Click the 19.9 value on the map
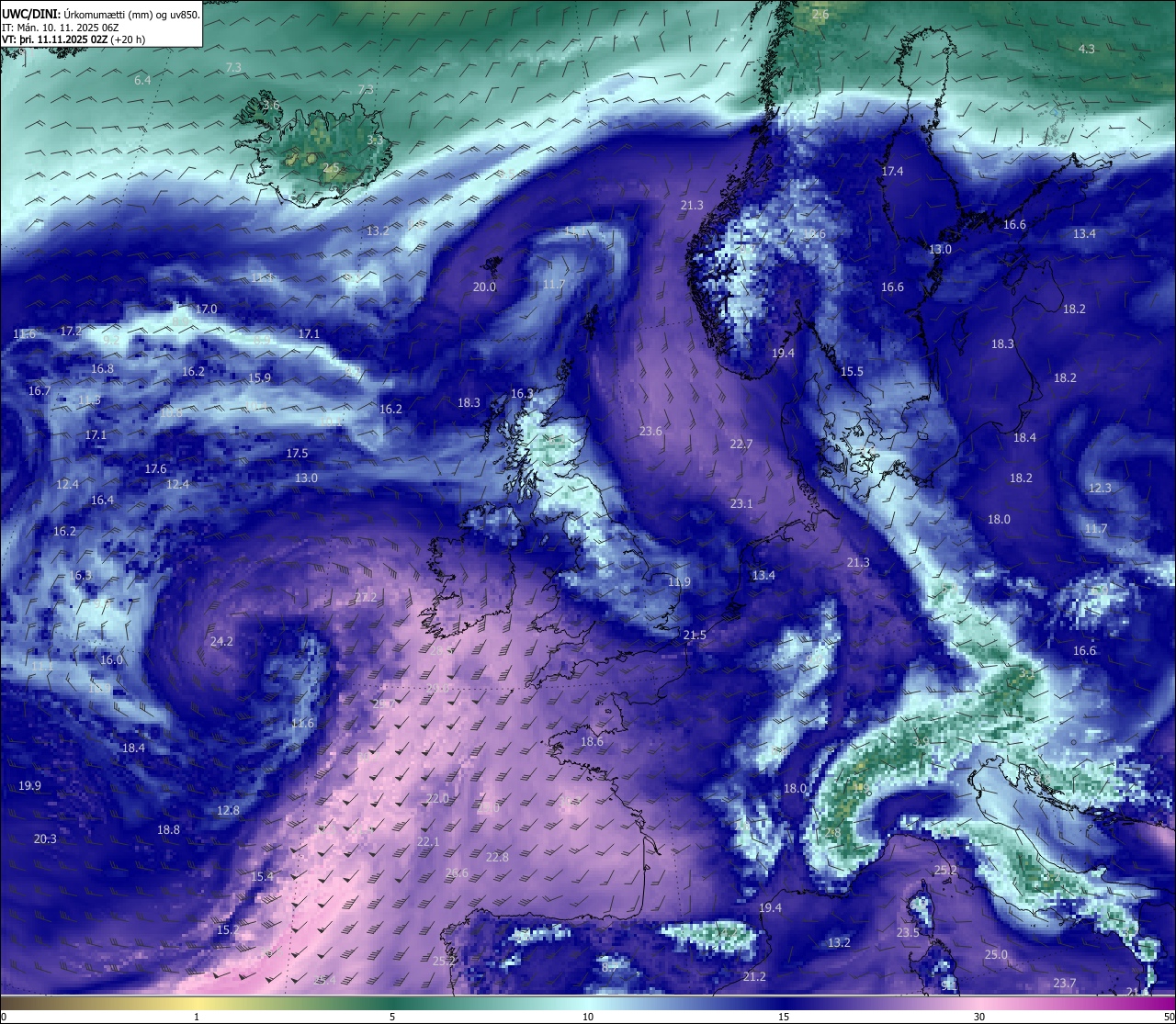This screenshot has height=1024, width=1176. (29, 786)
